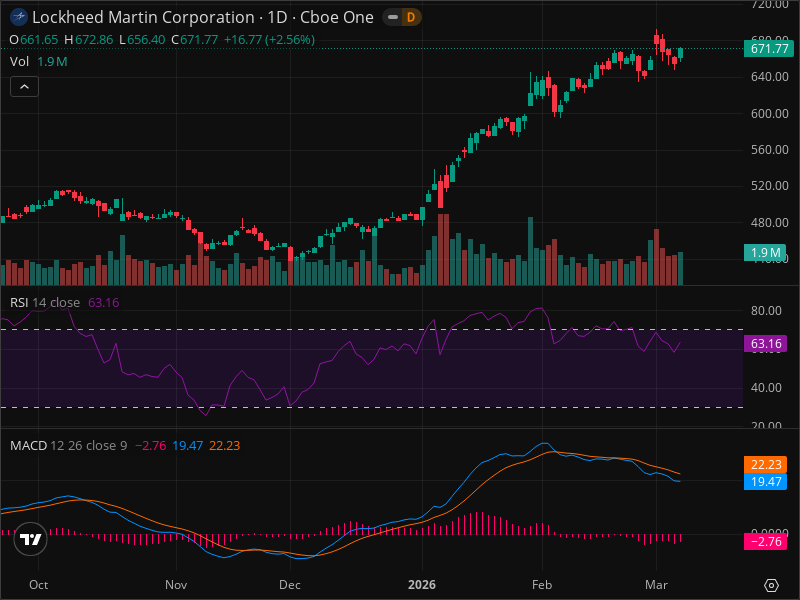The height and width of the screenshot is (600, 800).
Task: Click the 560.00 price scale label
Action: pyautogui.click(x=769, y=150)
